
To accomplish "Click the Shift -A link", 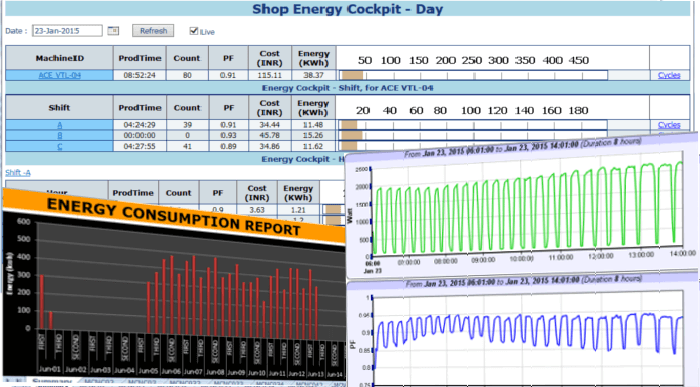I will coord(18,173).
